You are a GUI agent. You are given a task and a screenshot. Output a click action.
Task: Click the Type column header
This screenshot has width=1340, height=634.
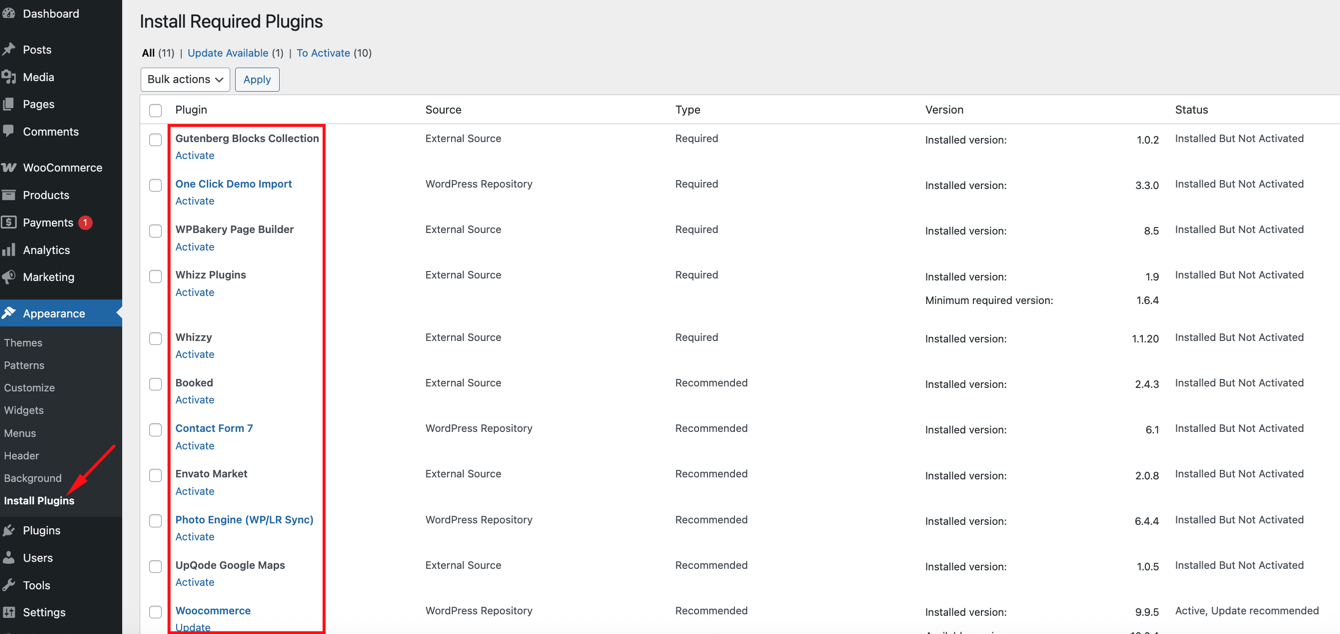click(688, 110)
